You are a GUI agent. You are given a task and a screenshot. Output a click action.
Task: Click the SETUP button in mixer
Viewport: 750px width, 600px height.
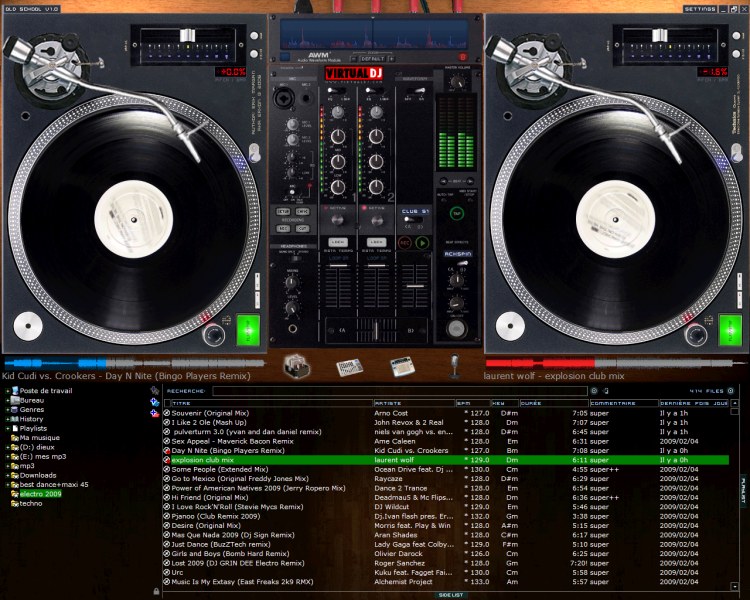point(283,211)
